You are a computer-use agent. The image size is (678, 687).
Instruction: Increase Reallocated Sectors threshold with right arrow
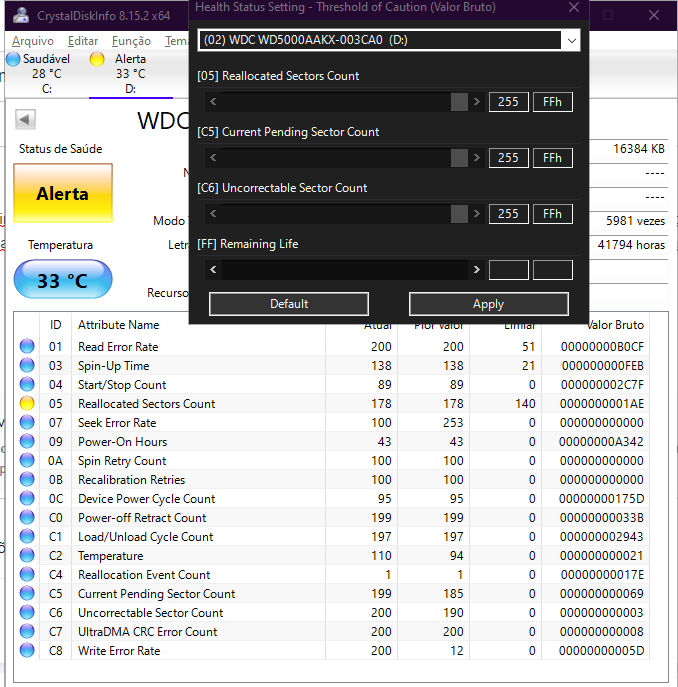coord(477,102)
